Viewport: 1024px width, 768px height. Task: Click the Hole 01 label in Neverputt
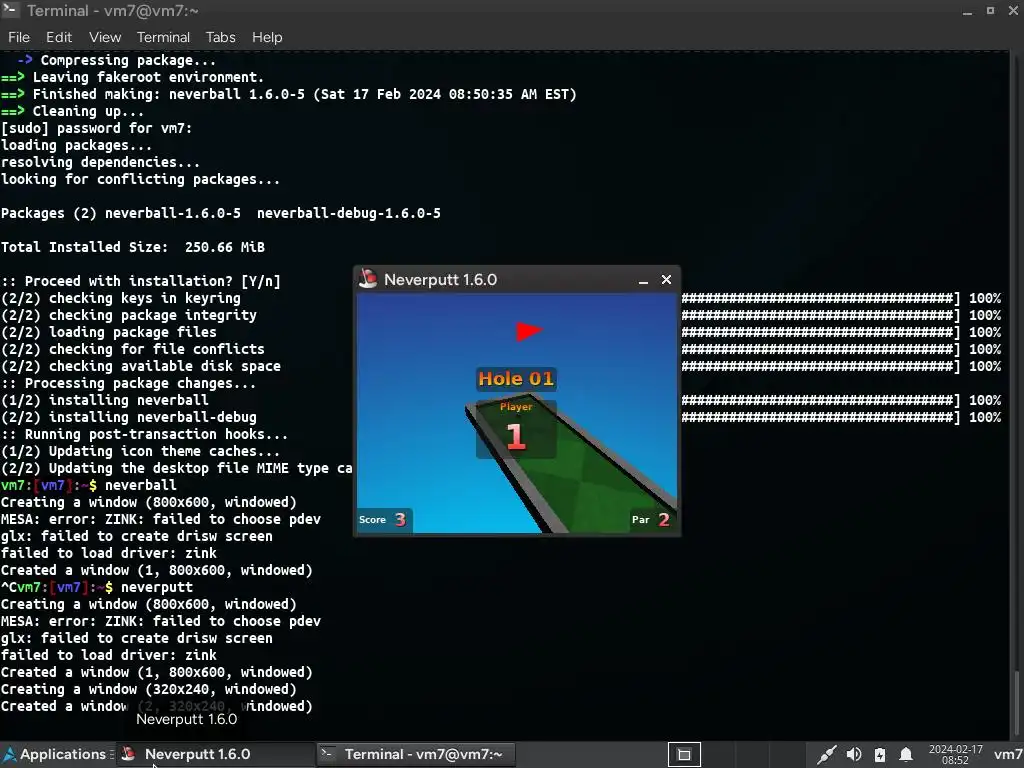(516, 379)
